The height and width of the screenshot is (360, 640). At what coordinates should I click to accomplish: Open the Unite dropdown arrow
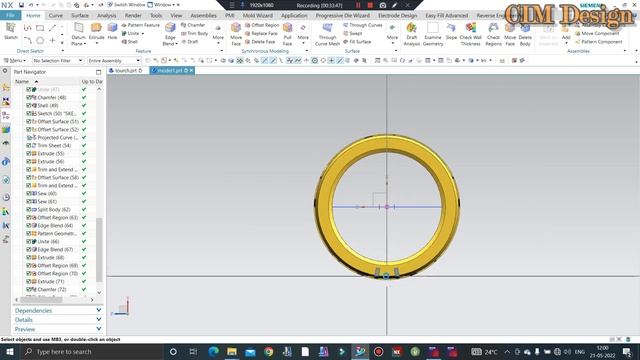[x=143, y=33]
